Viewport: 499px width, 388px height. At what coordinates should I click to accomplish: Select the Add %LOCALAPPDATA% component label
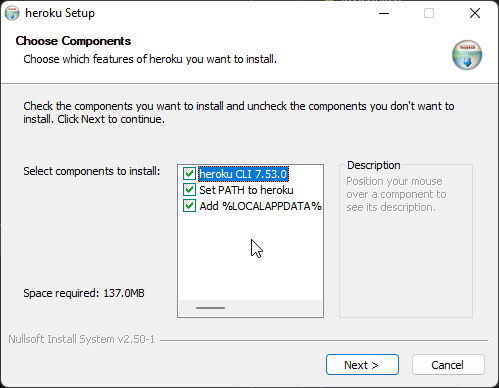click(260, 206)
